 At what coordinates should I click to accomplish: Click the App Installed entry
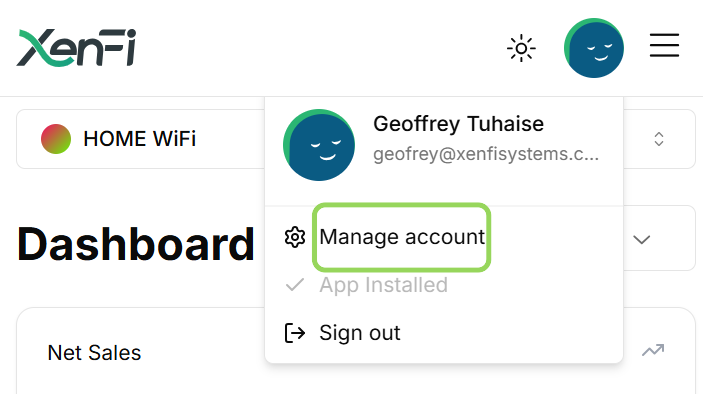point(383,285)
